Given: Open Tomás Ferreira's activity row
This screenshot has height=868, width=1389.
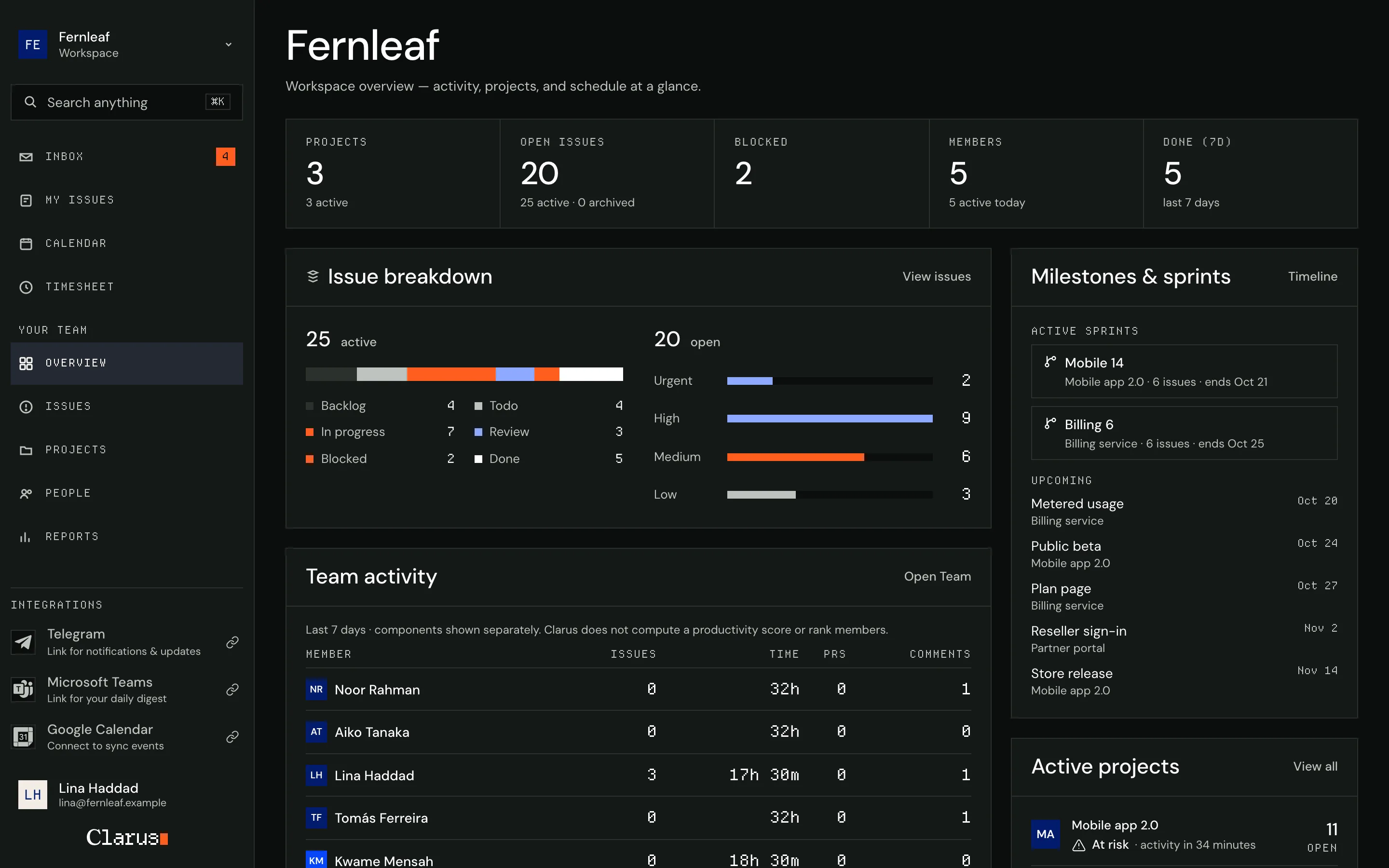Looking at the screenshot, I should (x=638, y=818).
